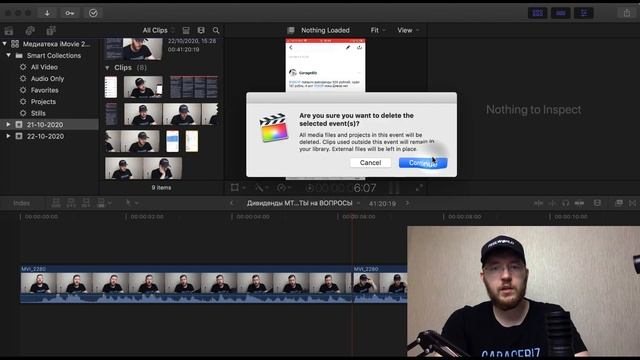Open the View options dropdown

(408, 30)
